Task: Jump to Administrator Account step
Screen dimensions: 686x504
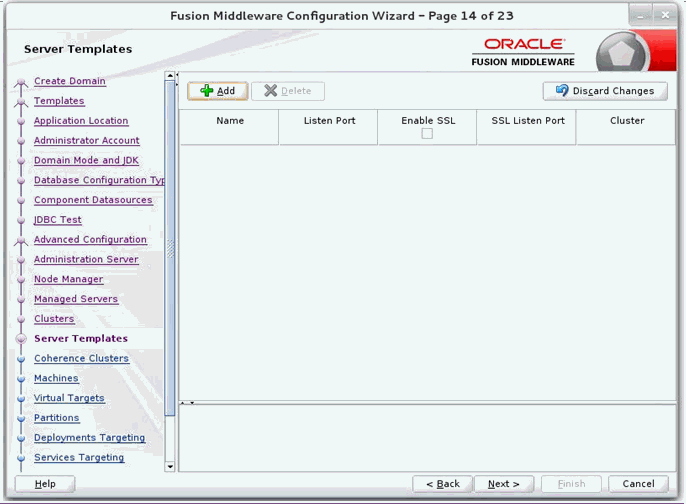Action: (x=87, y=140)
